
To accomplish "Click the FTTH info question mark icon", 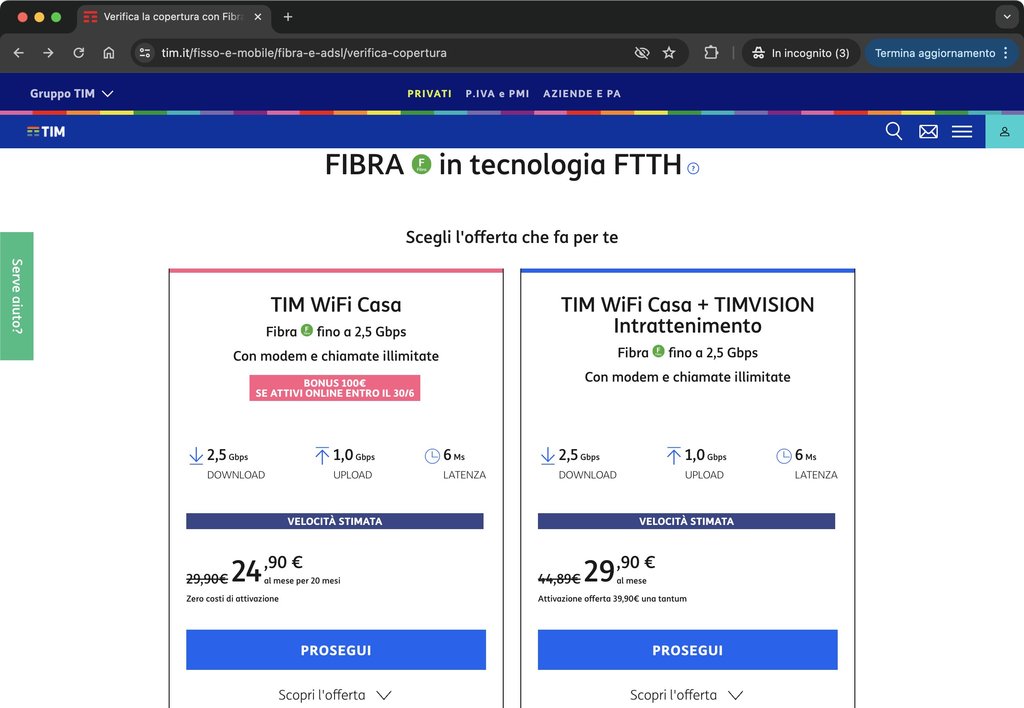I will click(x=694, y=169).
